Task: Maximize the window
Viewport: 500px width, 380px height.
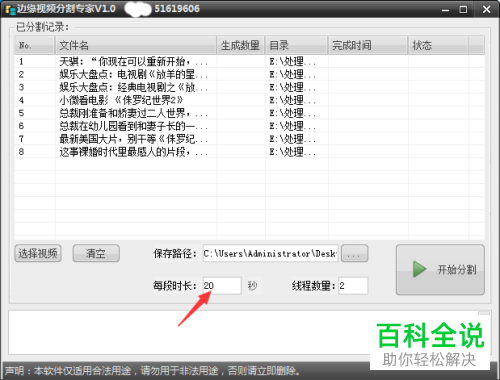Action: pos(463,10)
